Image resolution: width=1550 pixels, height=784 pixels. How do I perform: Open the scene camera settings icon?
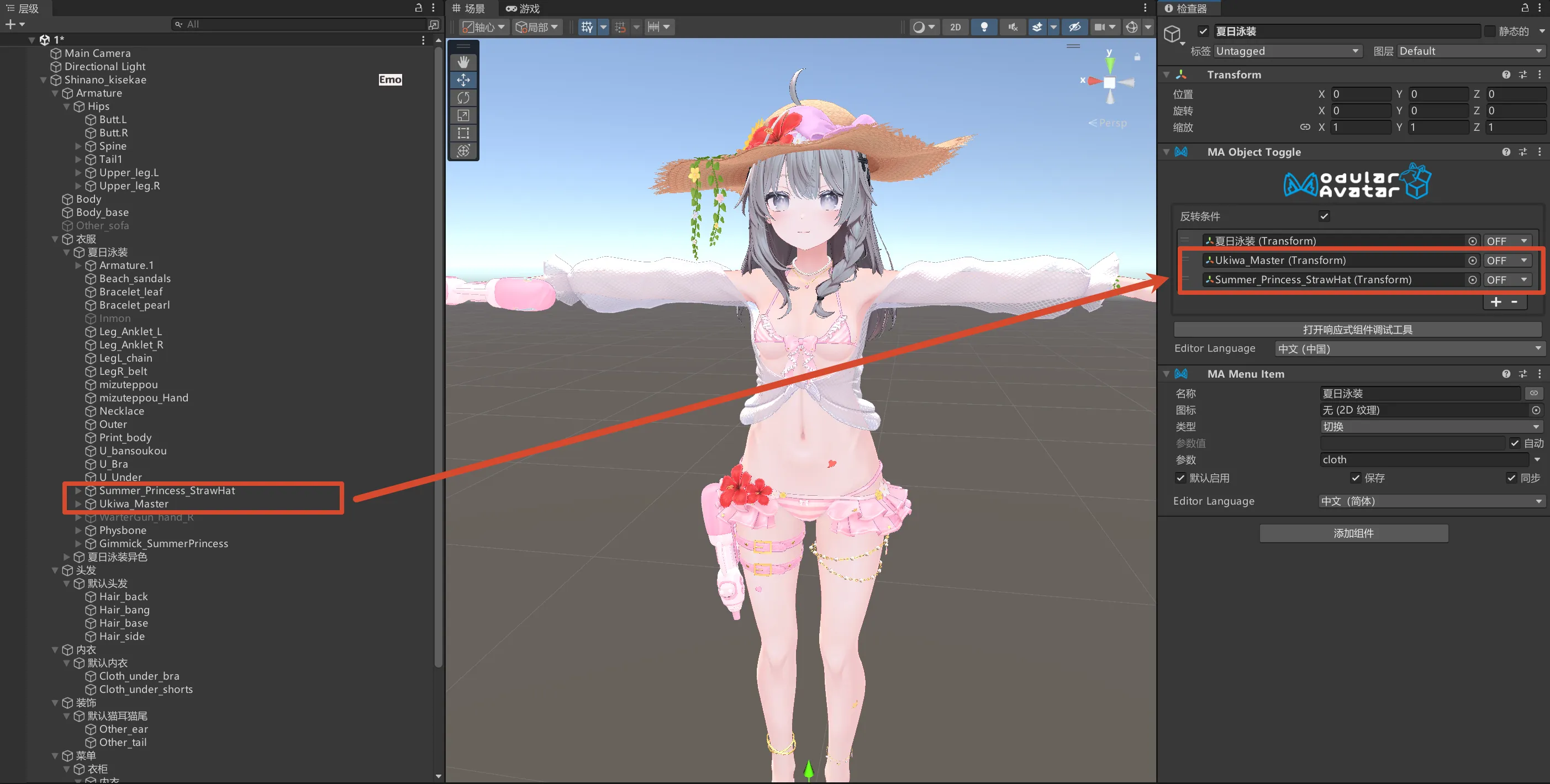point(1099,27)
